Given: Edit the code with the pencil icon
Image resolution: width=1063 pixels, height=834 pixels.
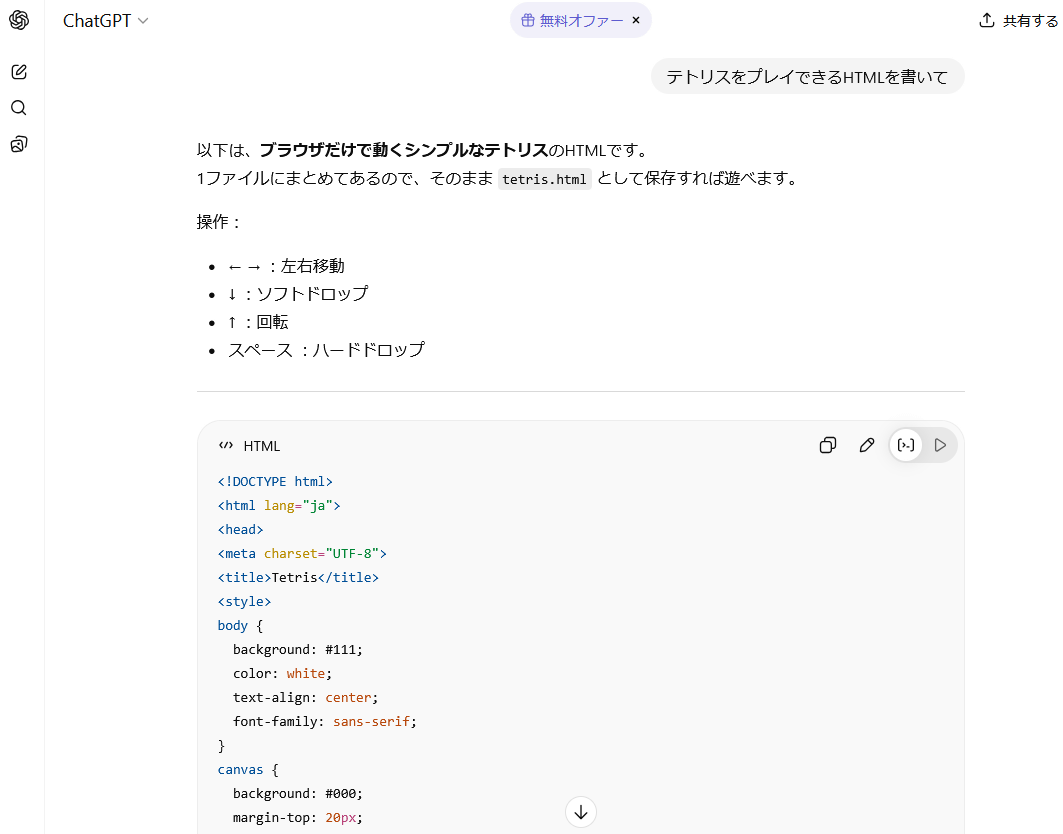Looking at the screenshot, I should pos(867,445).
